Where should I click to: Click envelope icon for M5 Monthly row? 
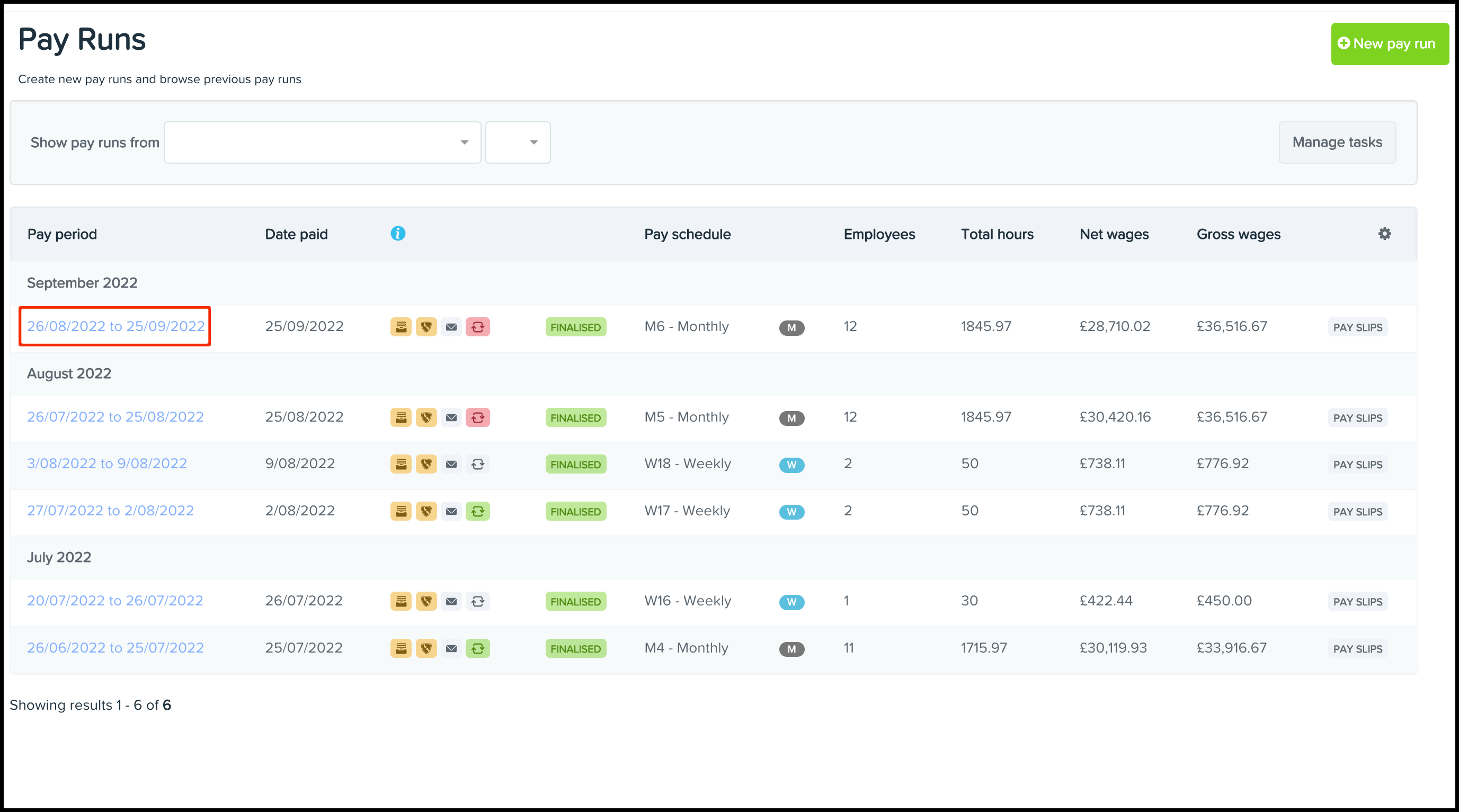[451, 418]
